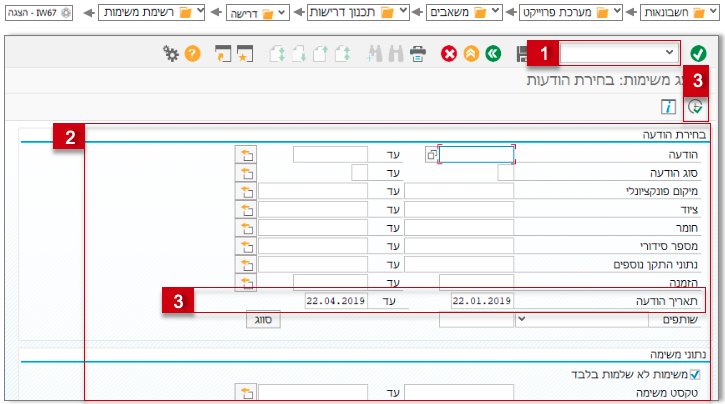
Task: Expand the דרישה breadcrumb chevron
Action: click(282, 12)
